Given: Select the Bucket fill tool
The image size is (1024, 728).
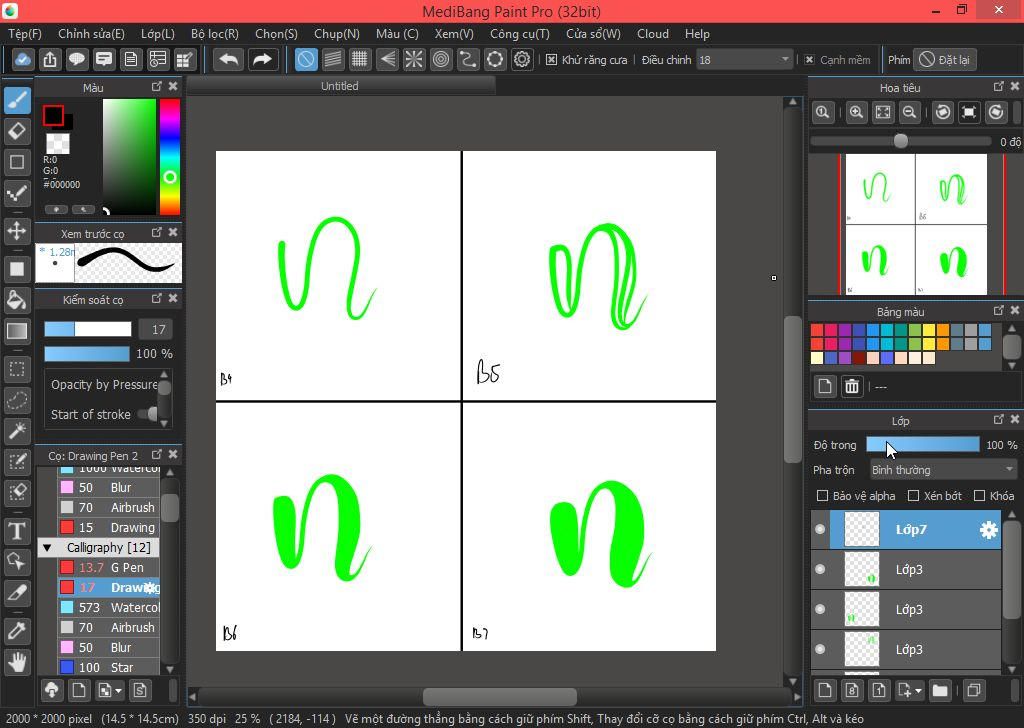Looking at the screenshot, I should [17, 300].
